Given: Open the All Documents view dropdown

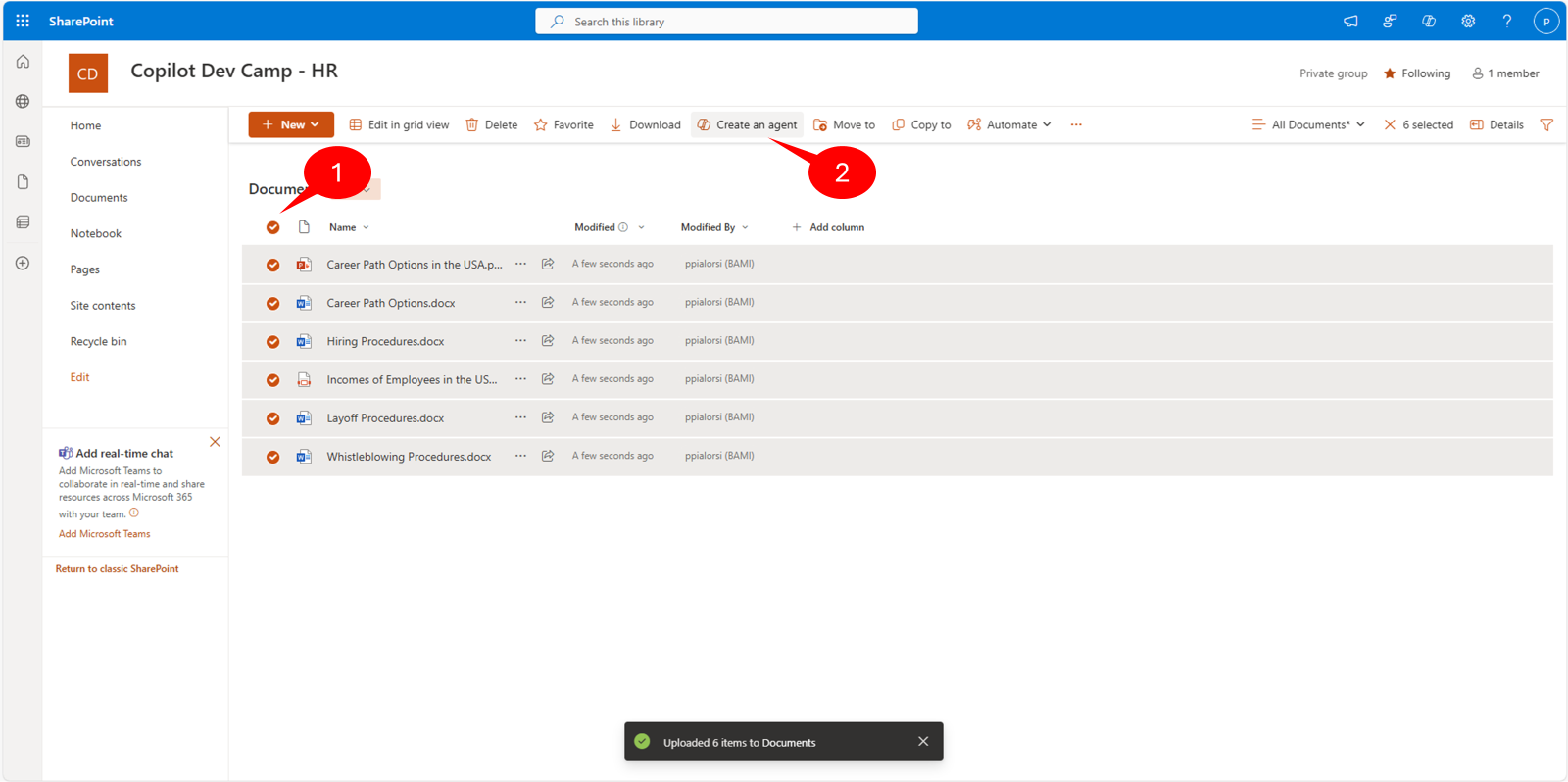Looking at the screenshot, I should coord(1308,124).
